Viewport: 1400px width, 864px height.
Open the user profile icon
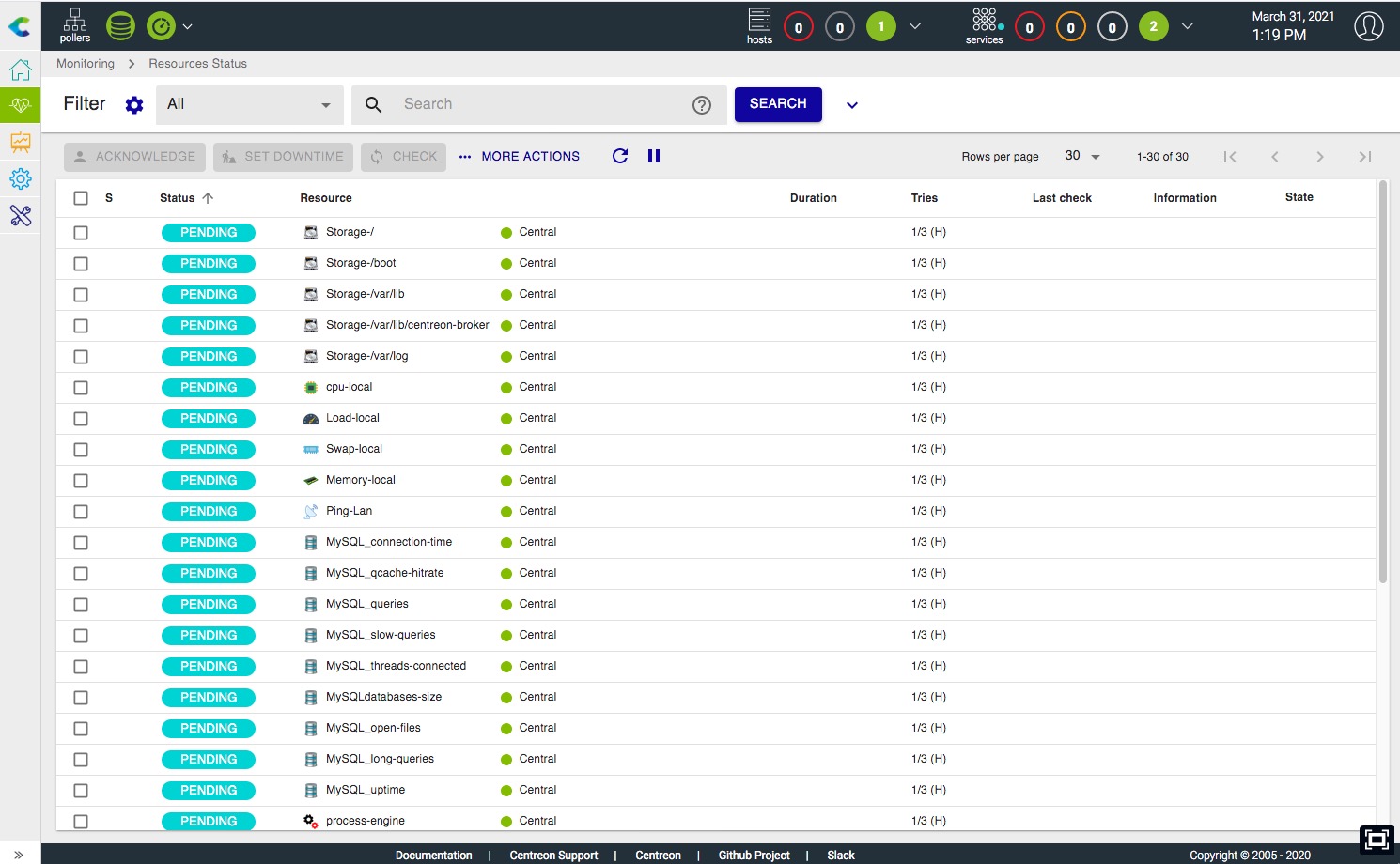click(1368, 26)
